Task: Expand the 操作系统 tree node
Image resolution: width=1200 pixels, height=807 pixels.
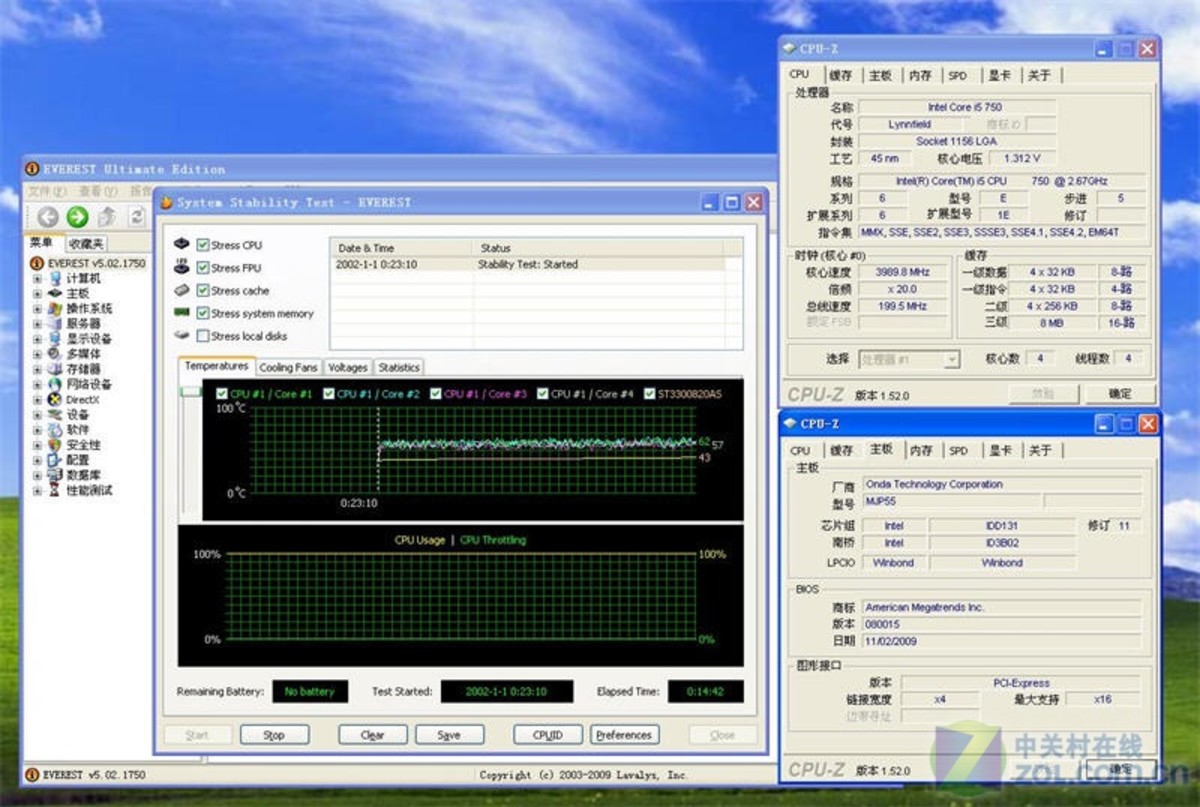Action: 38,308
